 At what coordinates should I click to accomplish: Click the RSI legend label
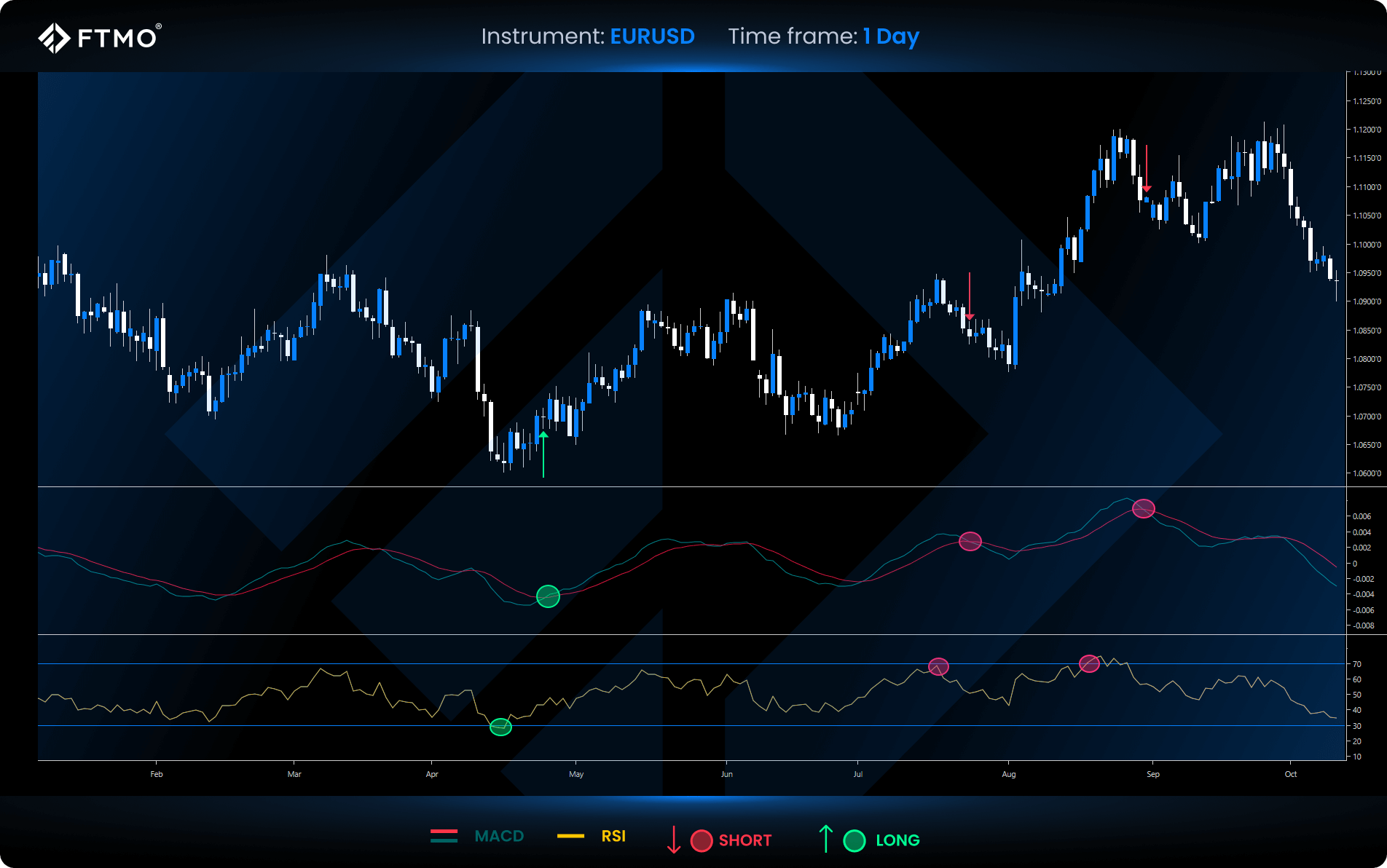pyautogui.click(x=613, y=836)
